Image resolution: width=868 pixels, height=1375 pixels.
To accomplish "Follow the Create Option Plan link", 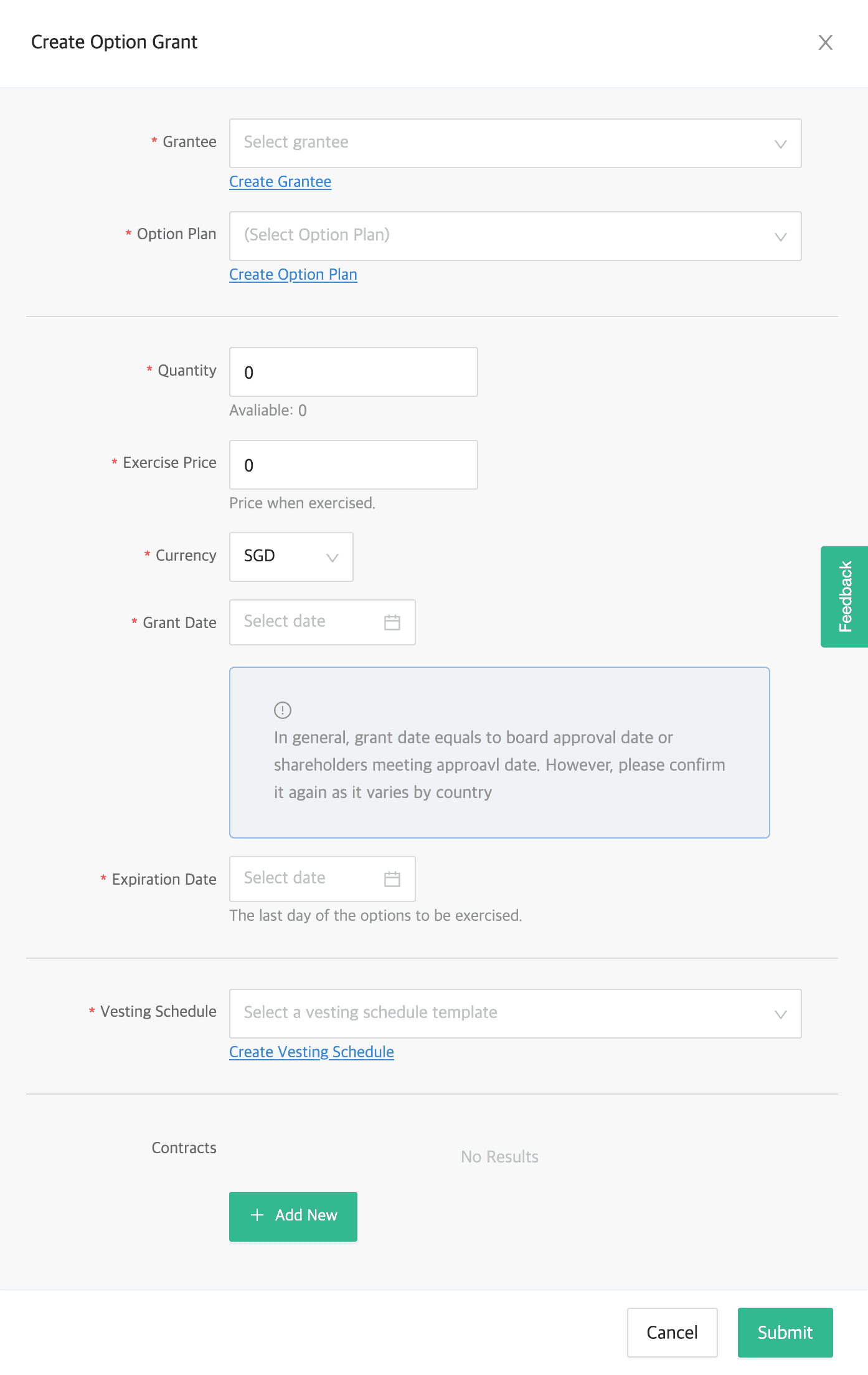I will [293, 275].
